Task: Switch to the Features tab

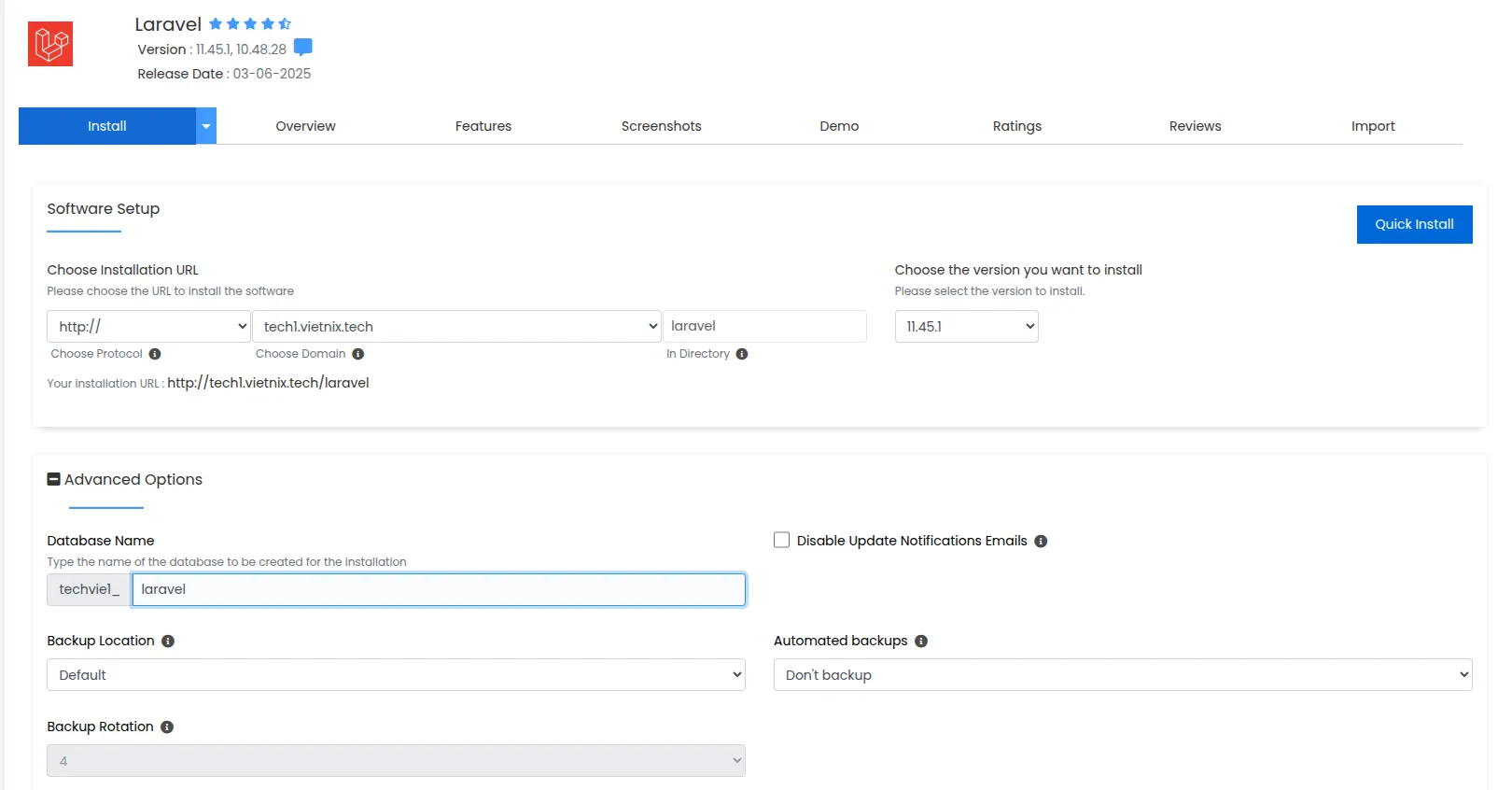Action: coord(483,126)
